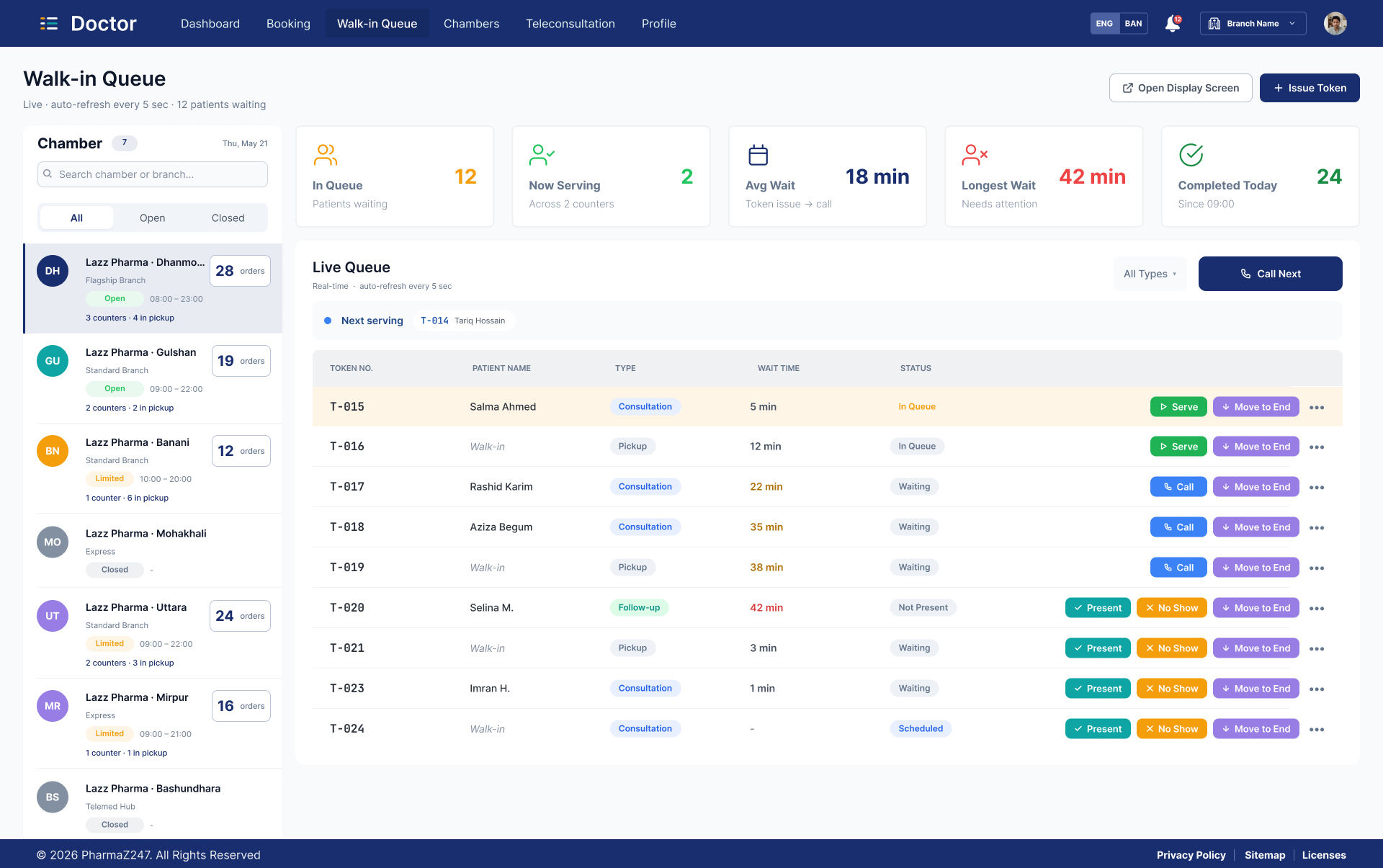The height and width of the screenshot is (868, 1383).
Task: Open more options for token T-024
Action: coord(1317,730)
